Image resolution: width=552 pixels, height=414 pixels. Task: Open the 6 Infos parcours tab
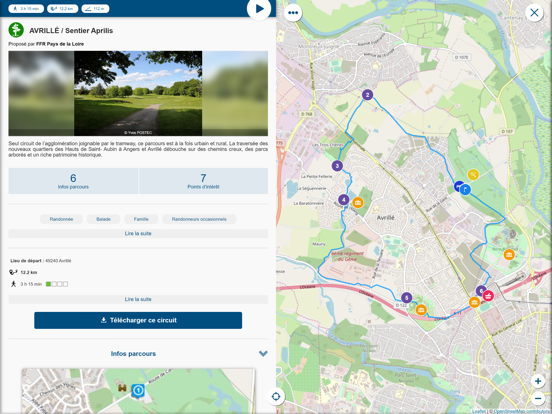pos(73,181)
